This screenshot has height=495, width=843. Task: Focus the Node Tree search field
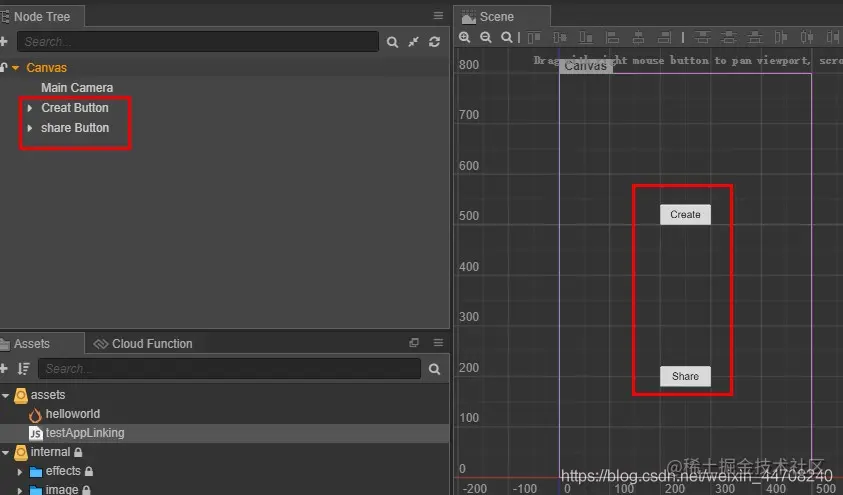198,41
